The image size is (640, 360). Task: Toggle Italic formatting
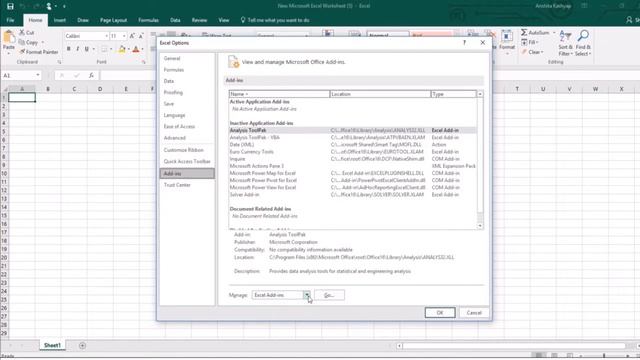click(78, 49)
